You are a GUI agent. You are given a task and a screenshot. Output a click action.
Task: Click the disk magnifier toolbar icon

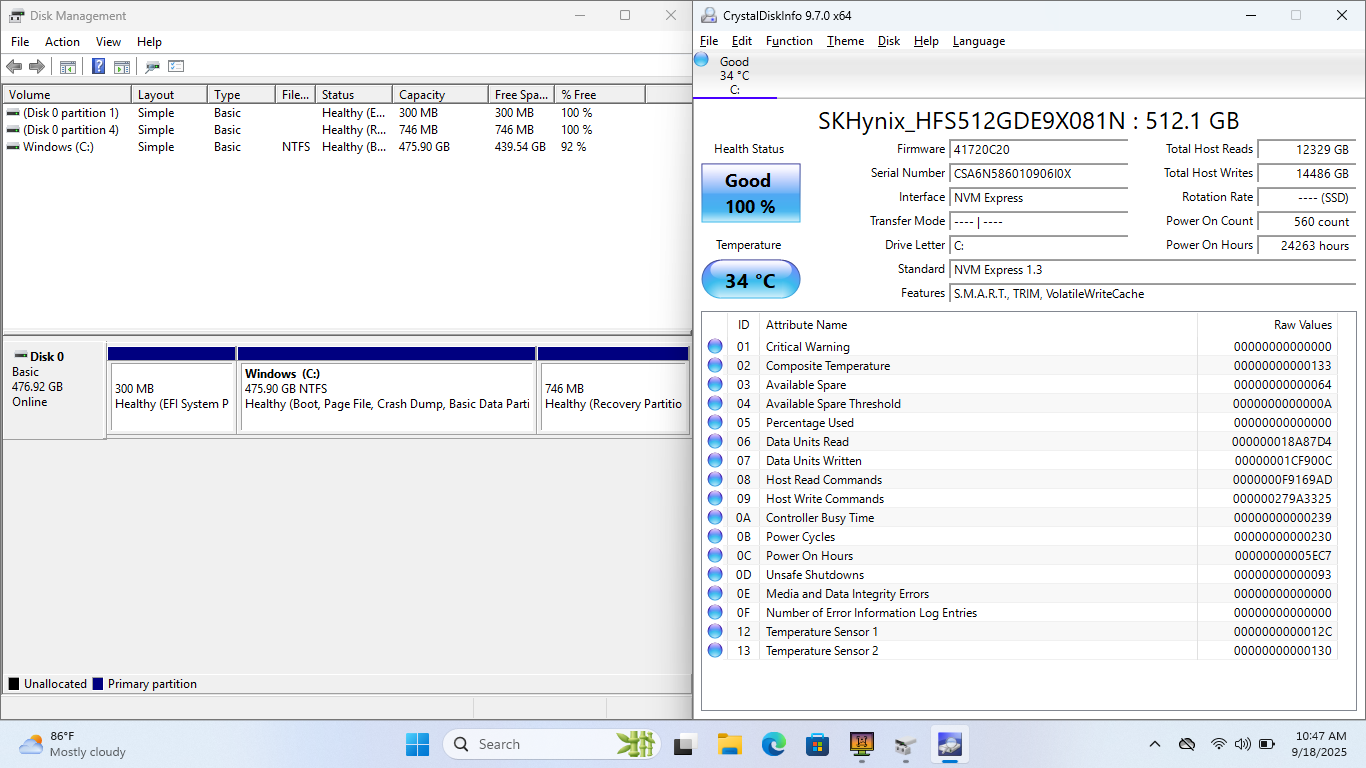[x=152, y=67]
